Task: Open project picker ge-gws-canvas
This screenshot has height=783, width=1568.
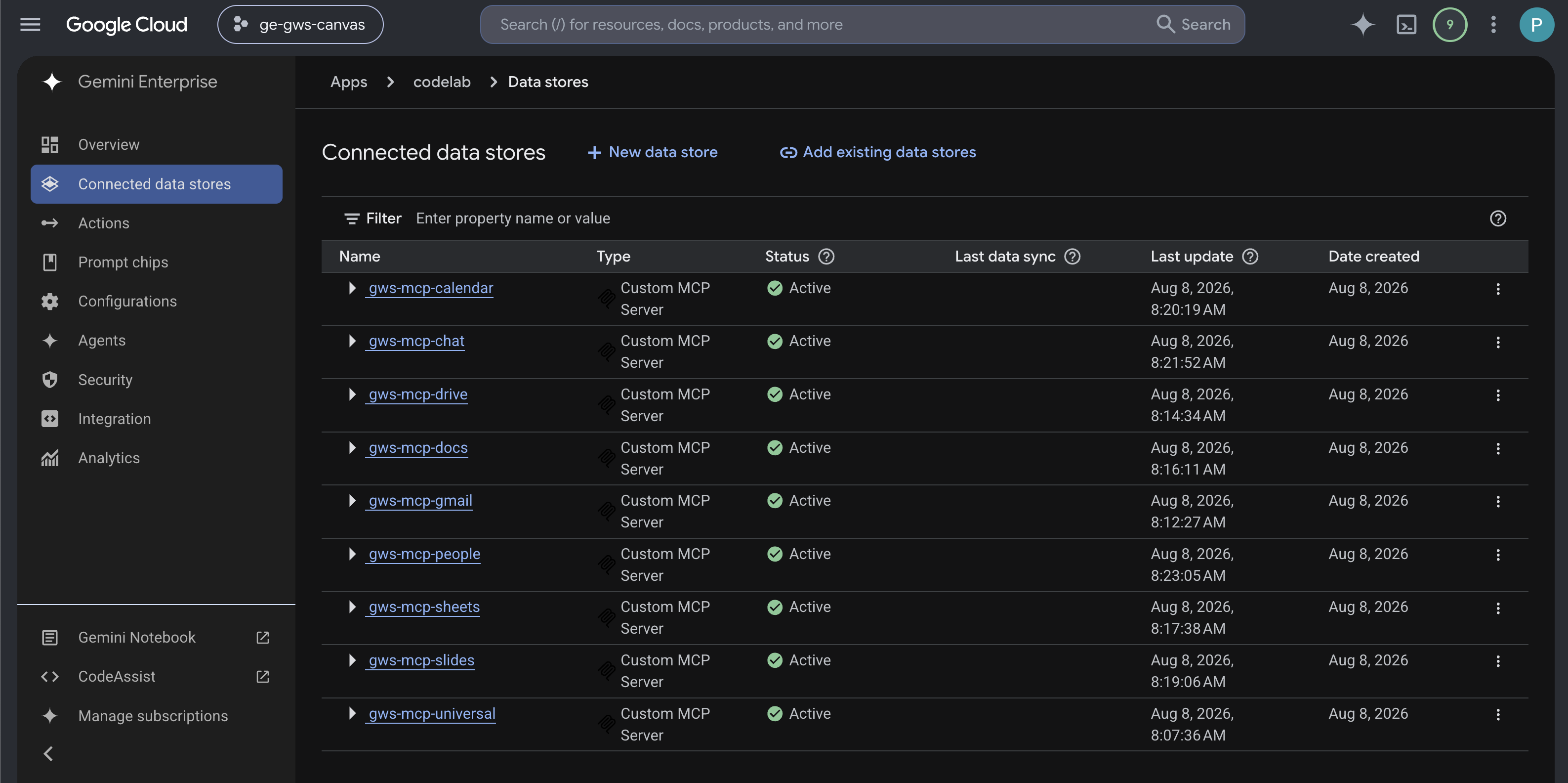Action: (x=300, y=24)
